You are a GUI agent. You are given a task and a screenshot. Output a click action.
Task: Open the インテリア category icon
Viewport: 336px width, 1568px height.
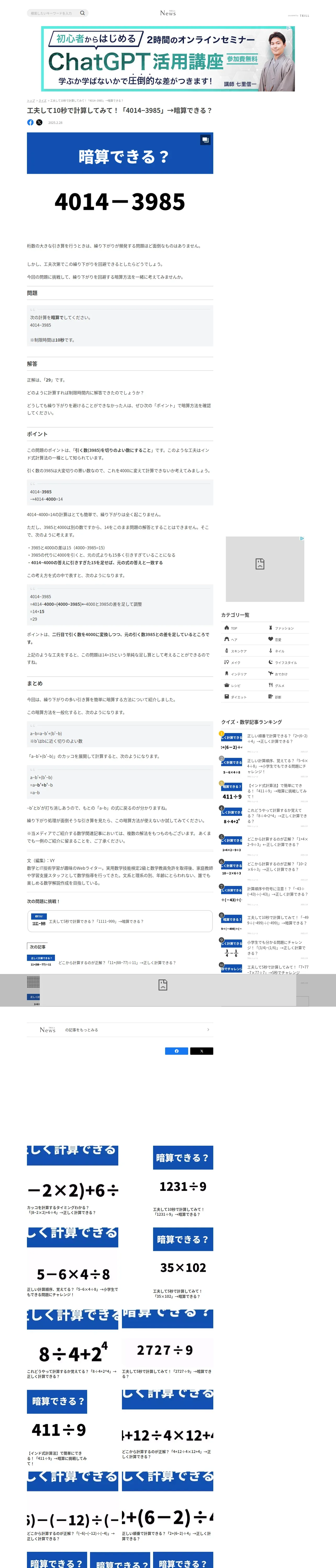click(227, 674)
